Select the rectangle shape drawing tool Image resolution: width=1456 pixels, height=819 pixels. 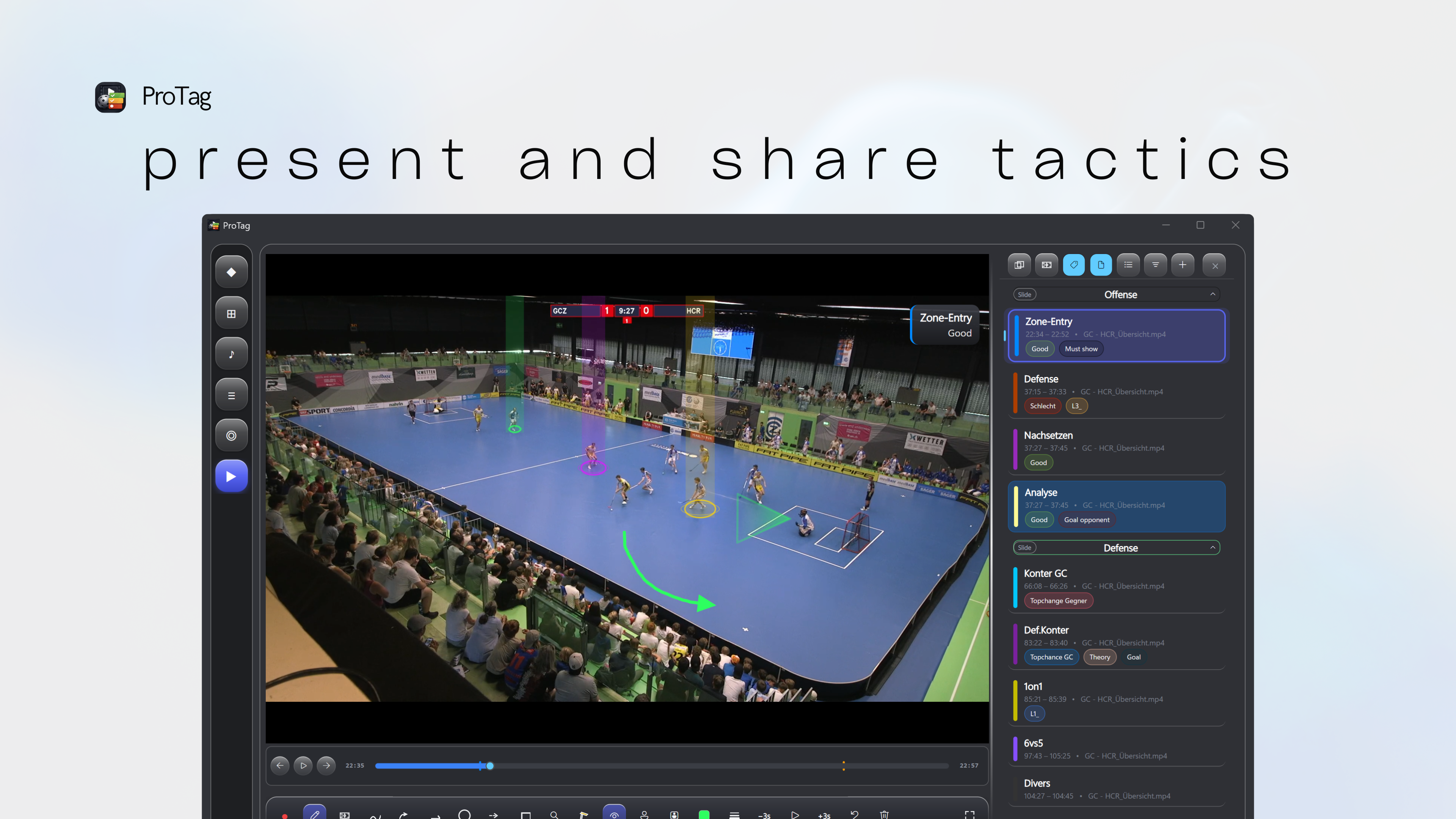tap(526, 815)
